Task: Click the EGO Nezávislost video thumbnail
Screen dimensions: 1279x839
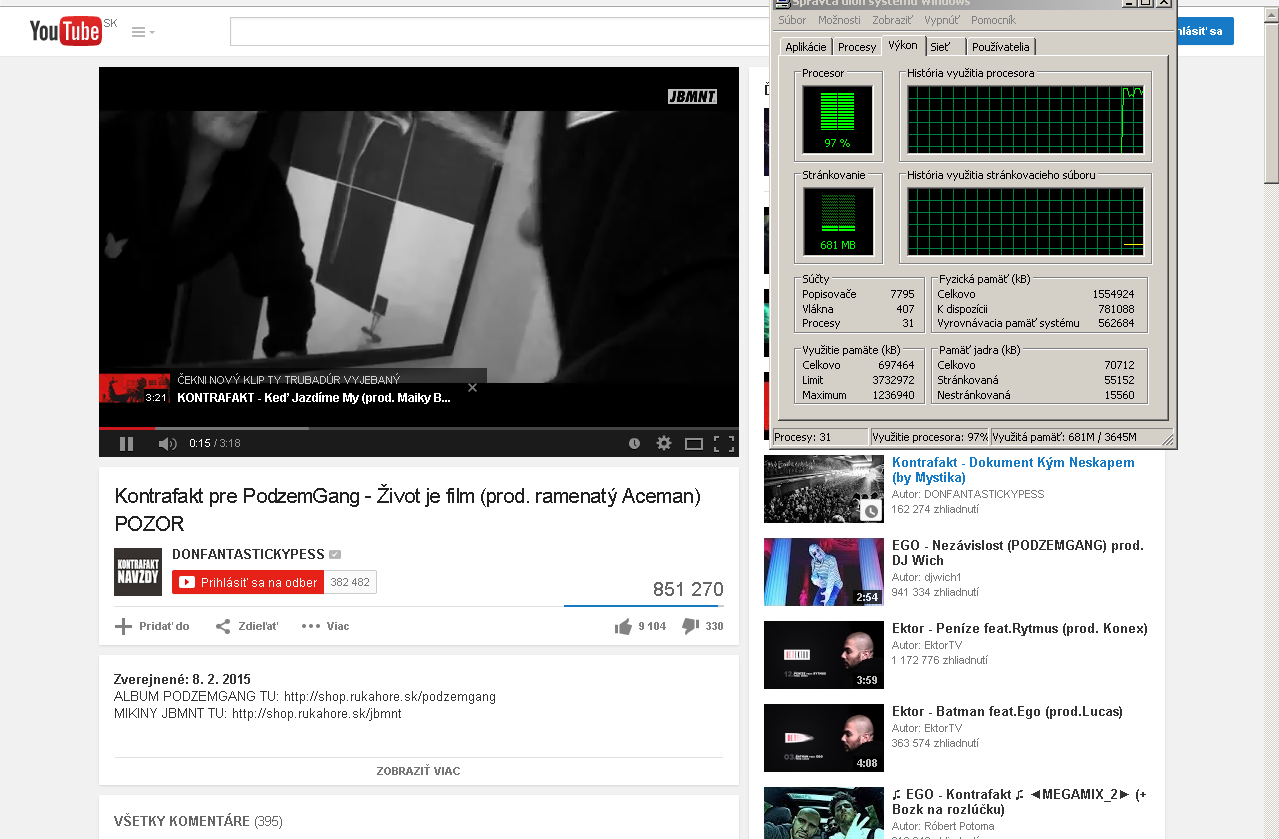Action: [x=824, y=572]
